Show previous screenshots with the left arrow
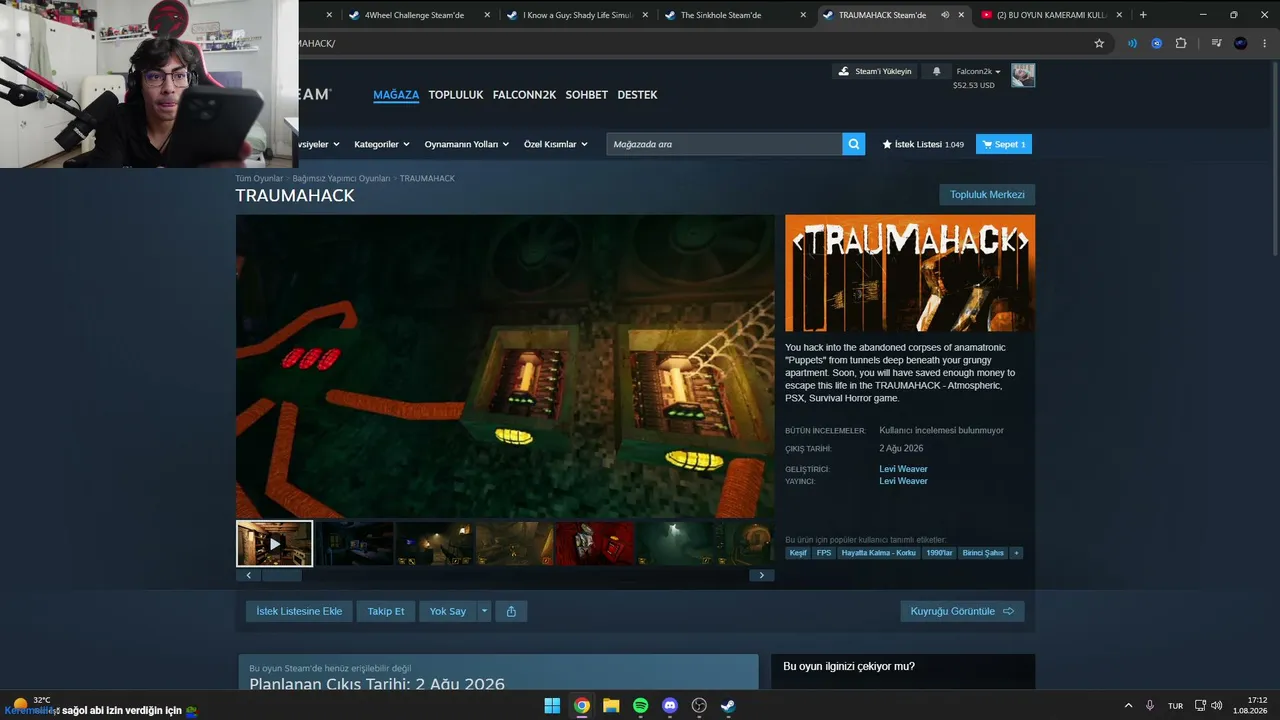 248,575
